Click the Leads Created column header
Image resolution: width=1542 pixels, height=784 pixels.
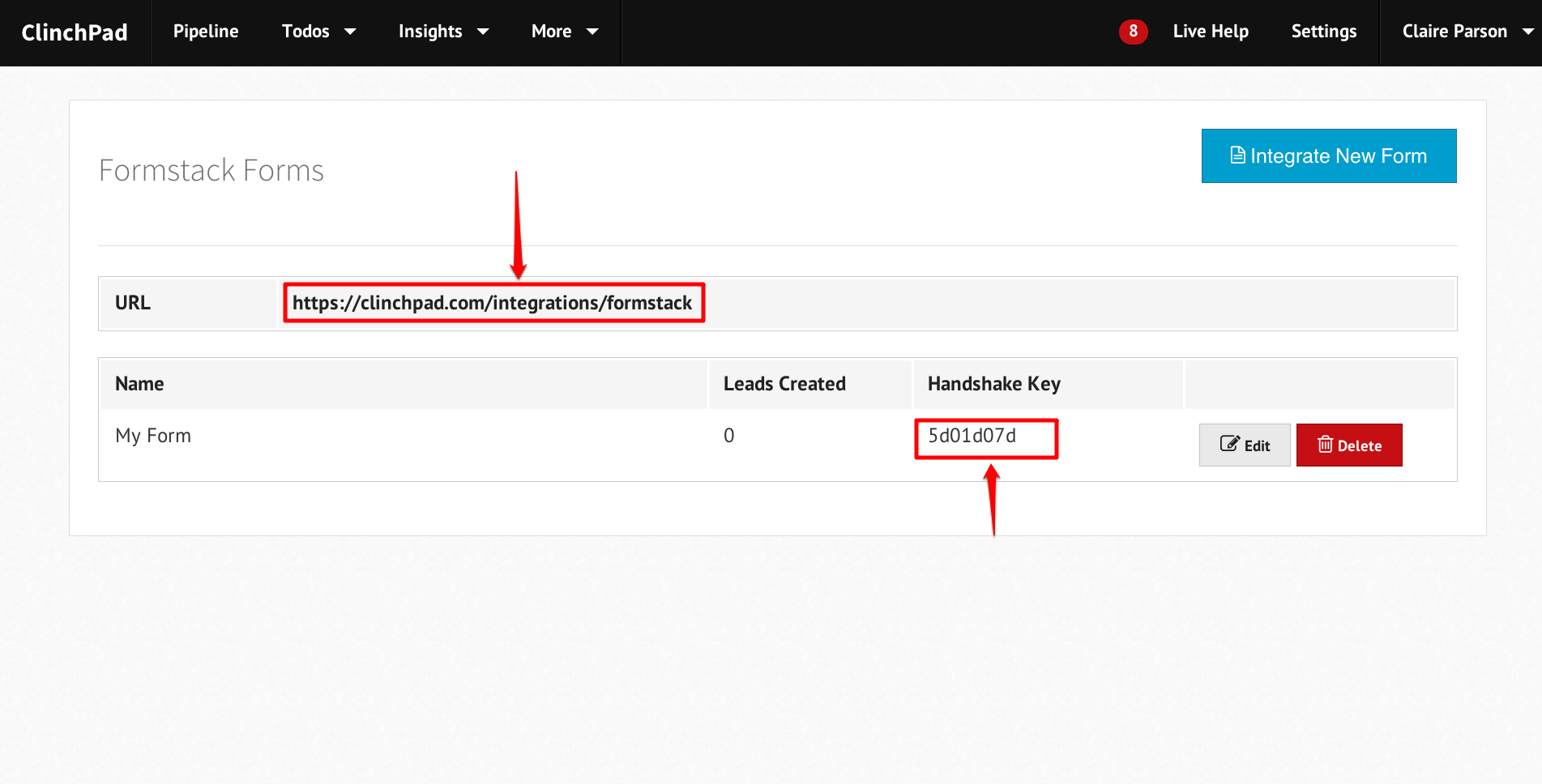[784, 384]
